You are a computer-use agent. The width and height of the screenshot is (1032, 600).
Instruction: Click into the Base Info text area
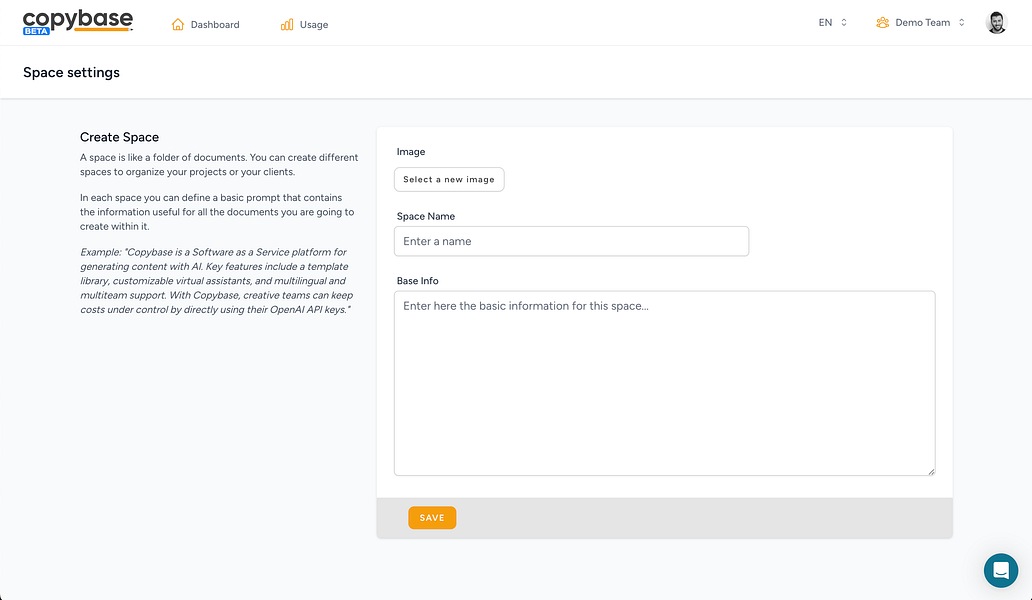[x=664, y=383]
